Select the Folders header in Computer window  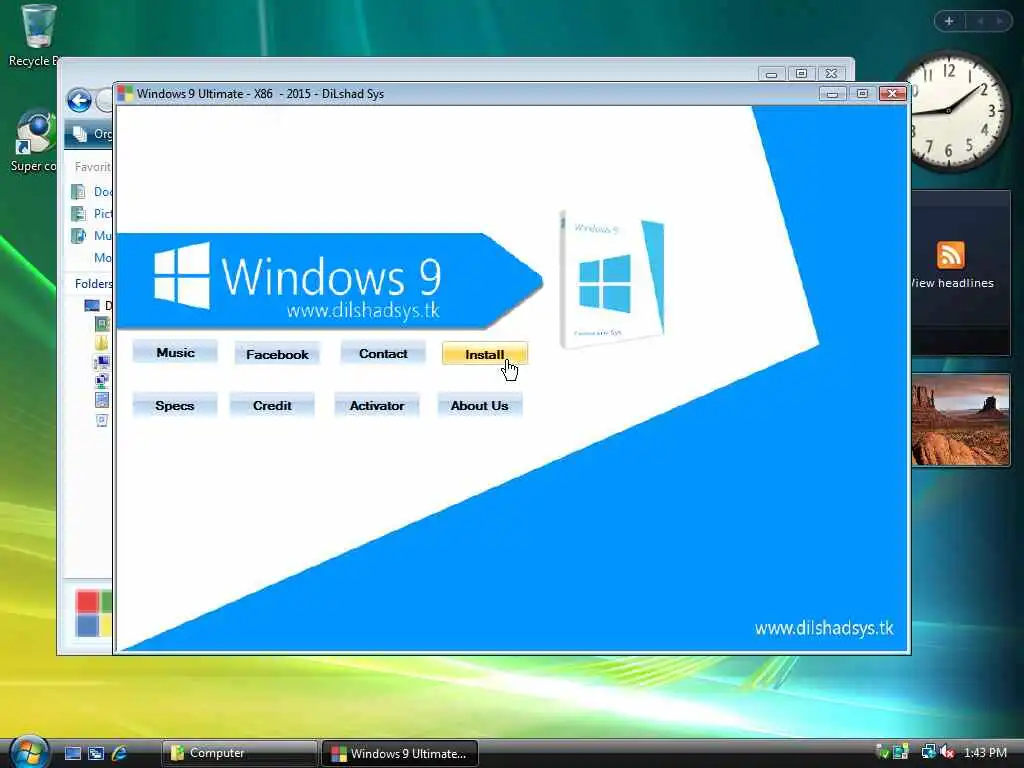(x=93, y=283)
